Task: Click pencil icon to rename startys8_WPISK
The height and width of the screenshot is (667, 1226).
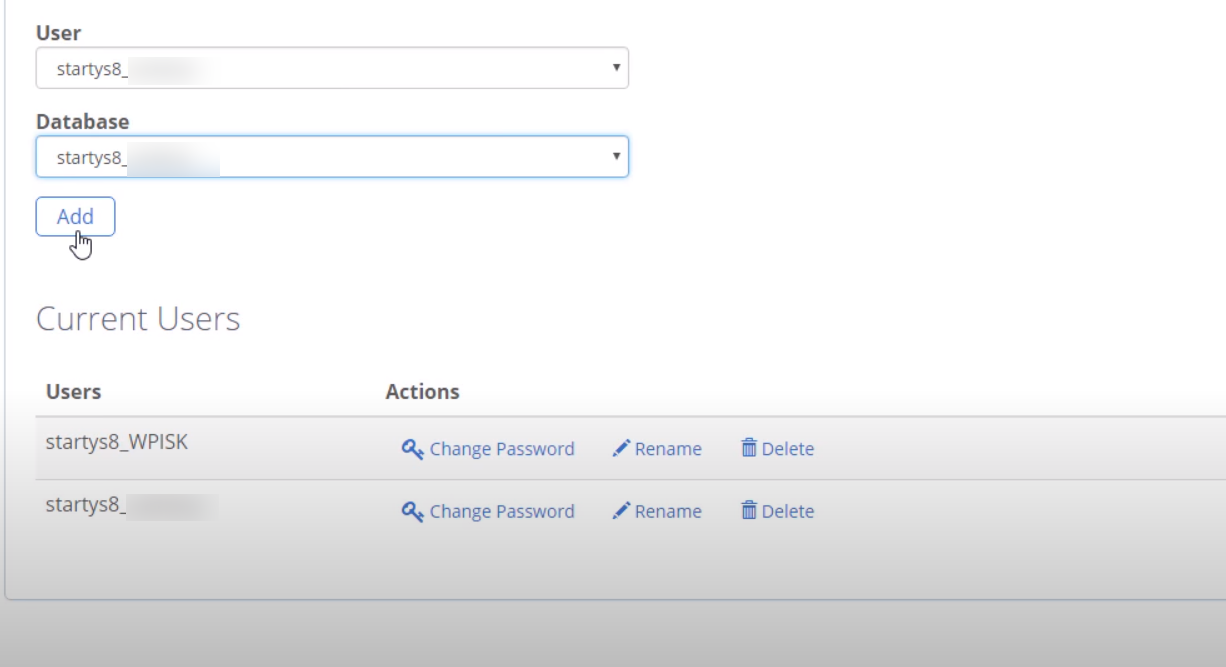Action: 621,449
